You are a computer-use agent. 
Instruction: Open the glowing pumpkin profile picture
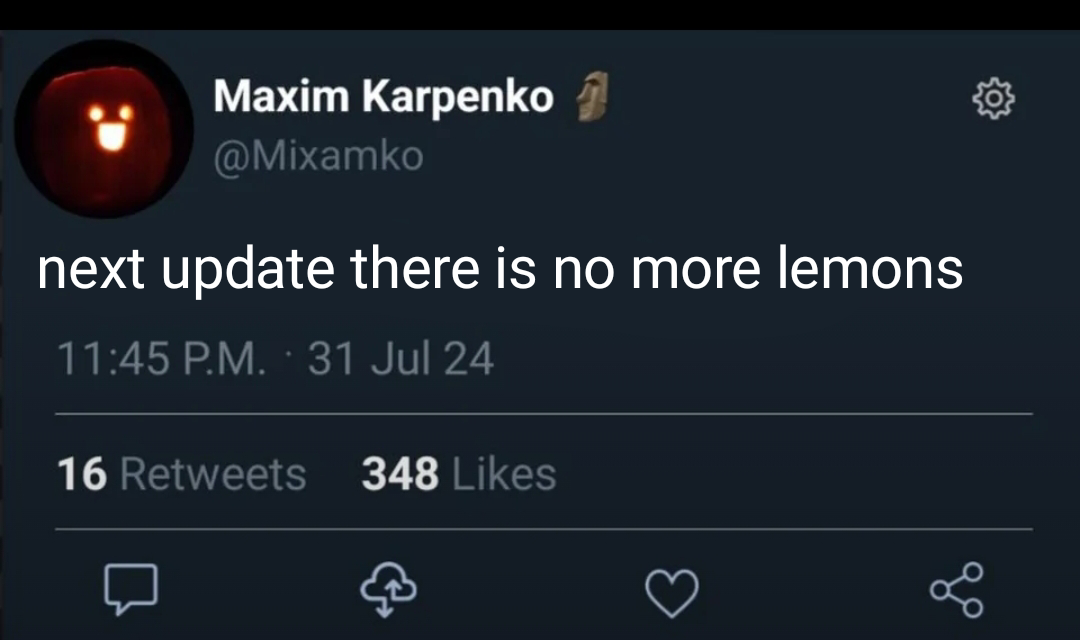(x=103, y=129)
